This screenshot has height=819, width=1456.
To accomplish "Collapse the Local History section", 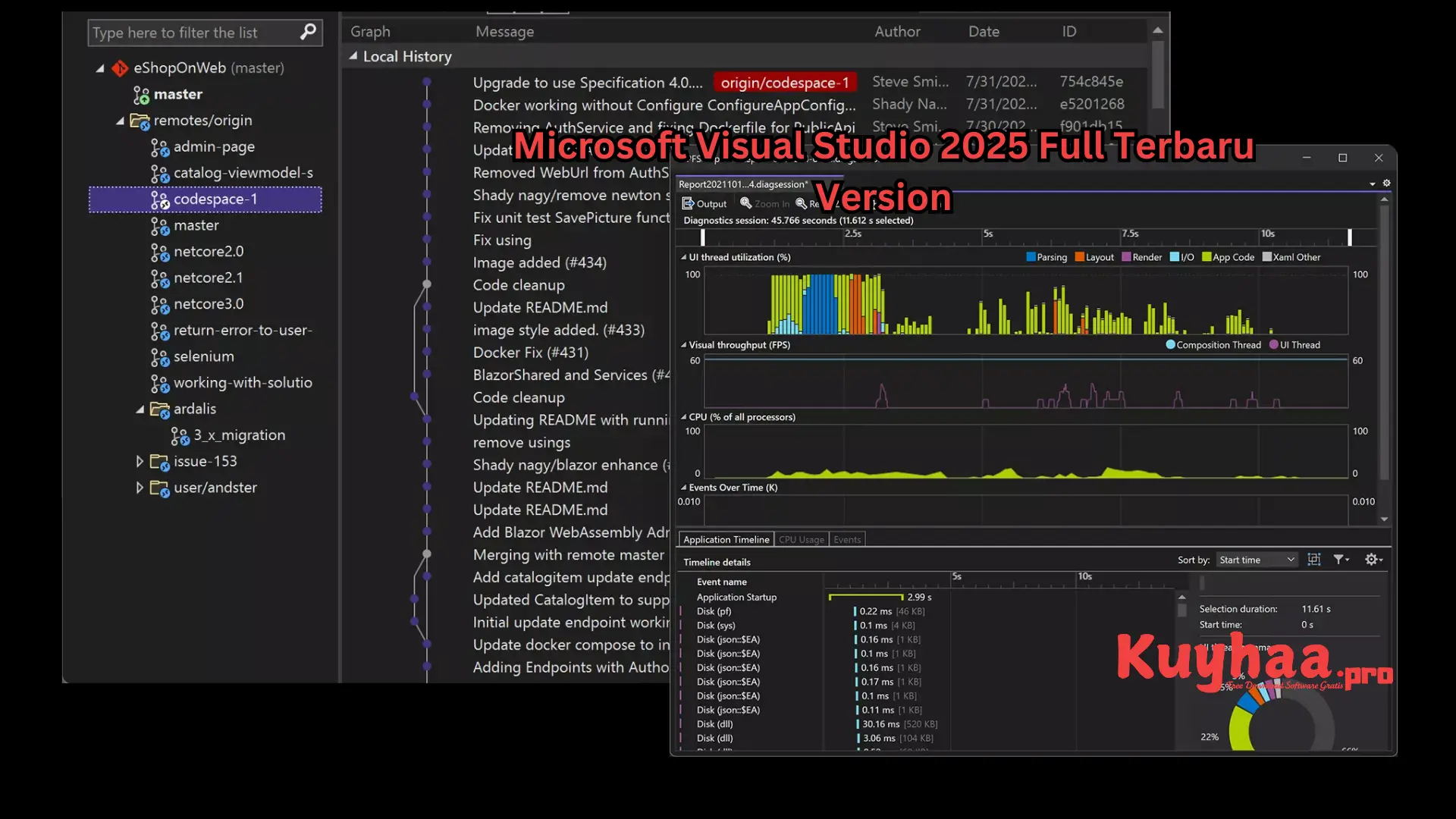I will [x=353, y=56].
